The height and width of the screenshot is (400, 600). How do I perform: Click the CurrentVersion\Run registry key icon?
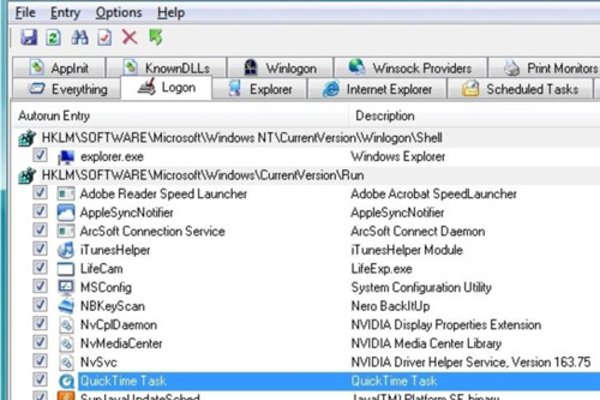tap(27, 176)
